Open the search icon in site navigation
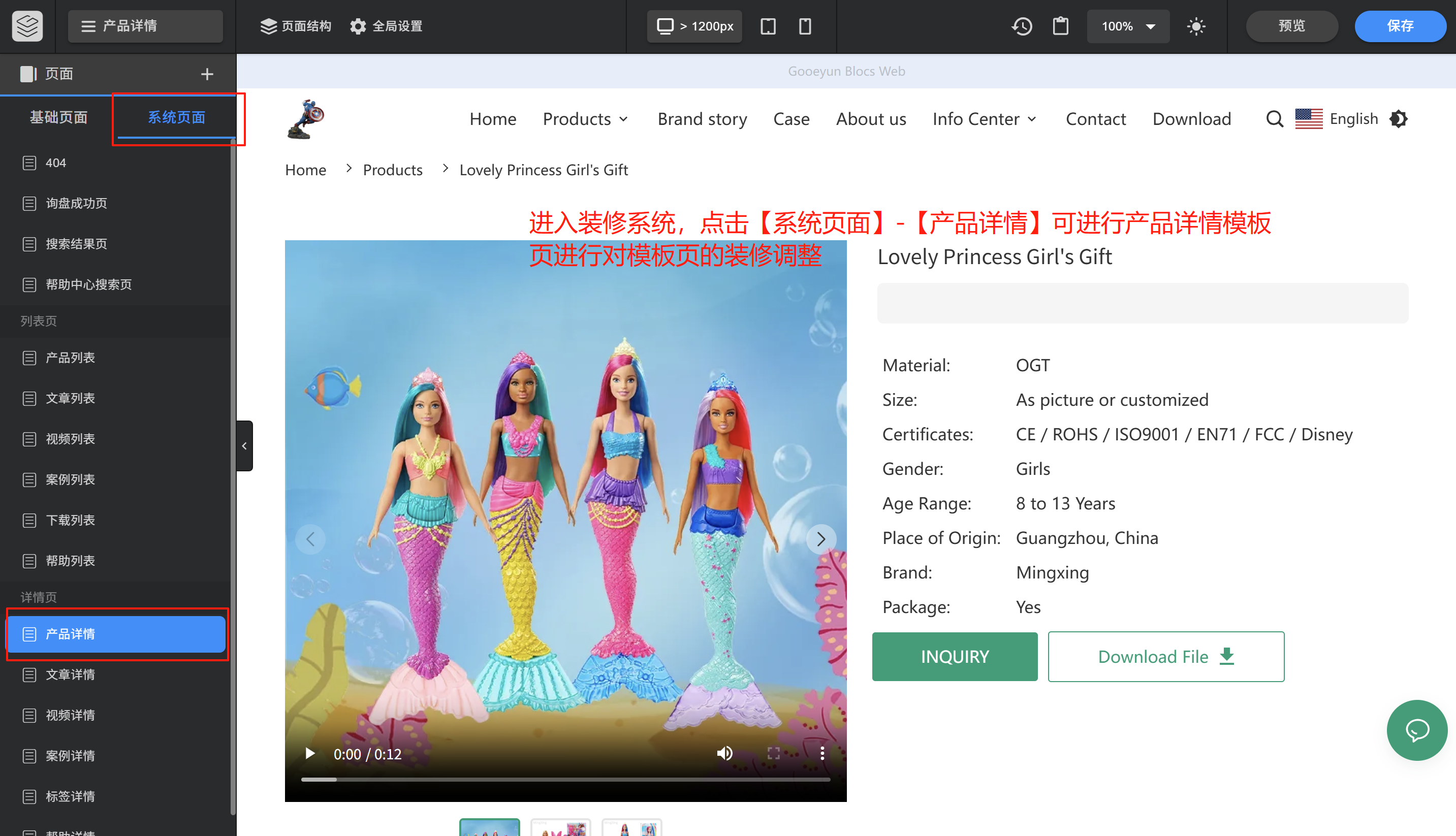 (1274, 119)
